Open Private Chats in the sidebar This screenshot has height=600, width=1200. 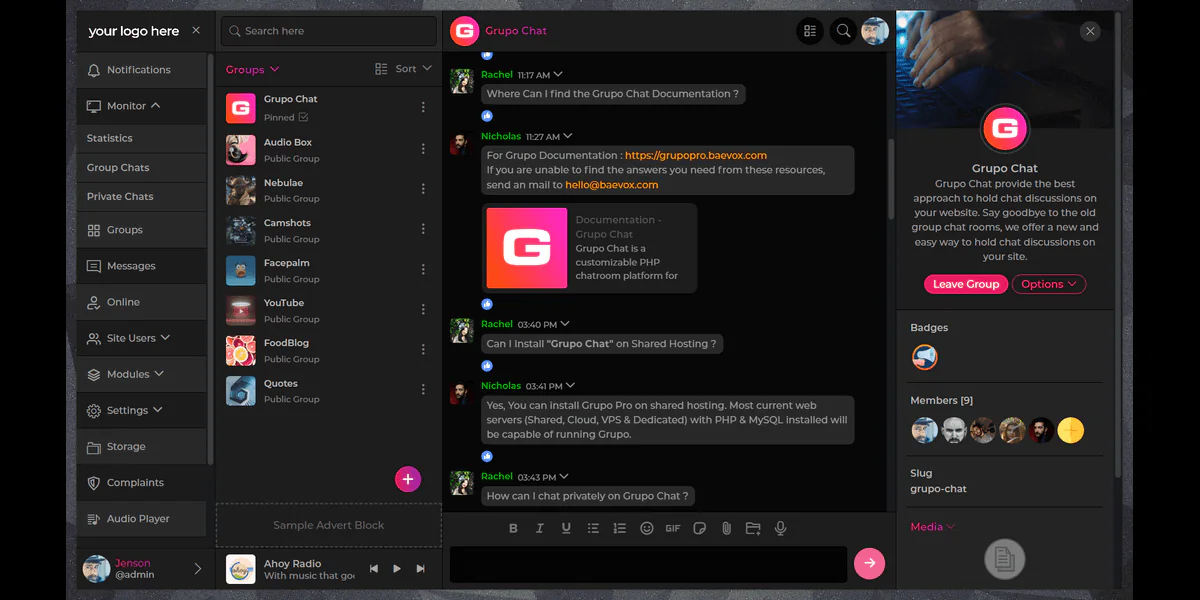click(x=141, y=196)
